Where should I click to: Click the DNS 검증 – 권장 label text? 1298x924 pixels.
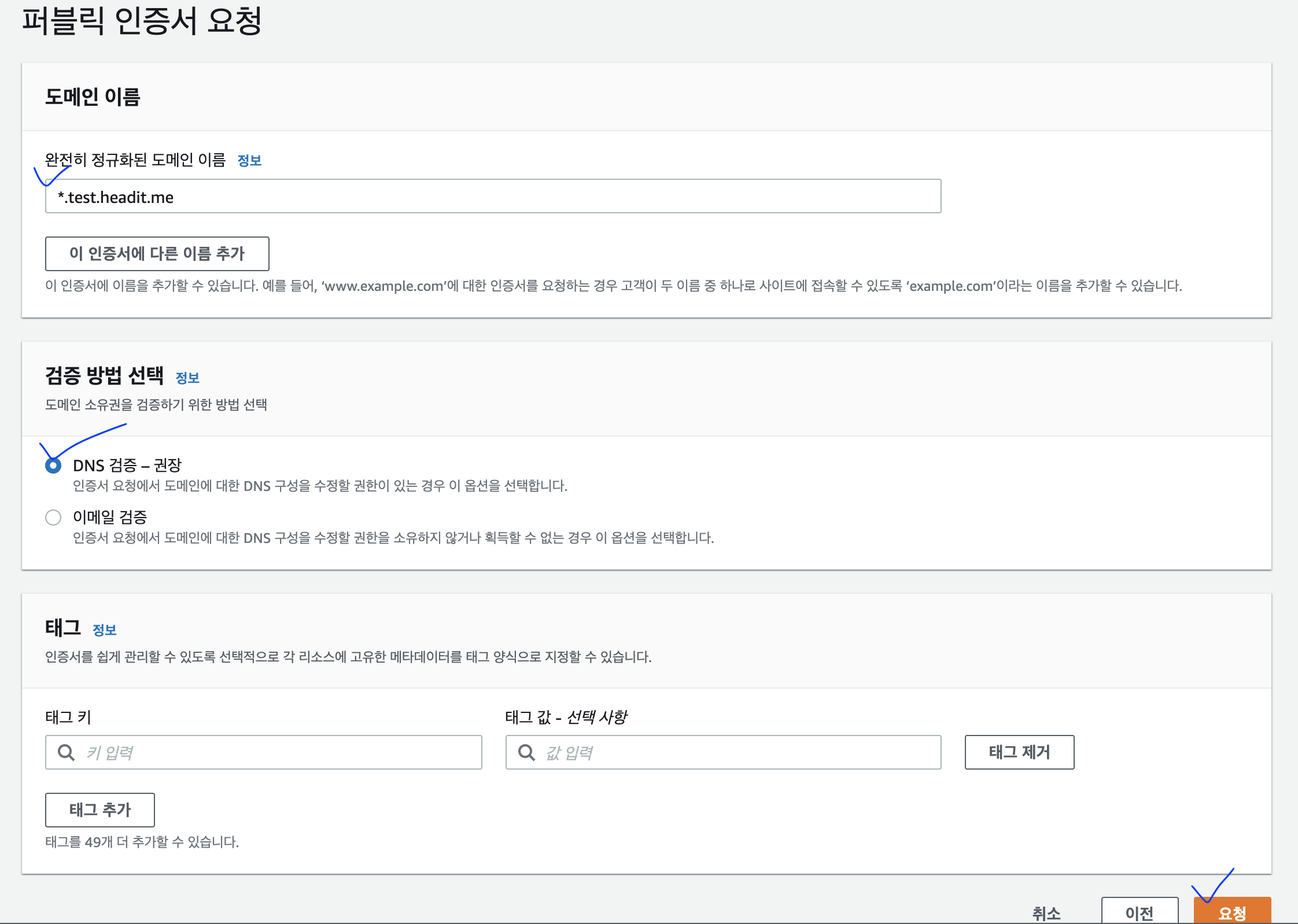point(127,465)
